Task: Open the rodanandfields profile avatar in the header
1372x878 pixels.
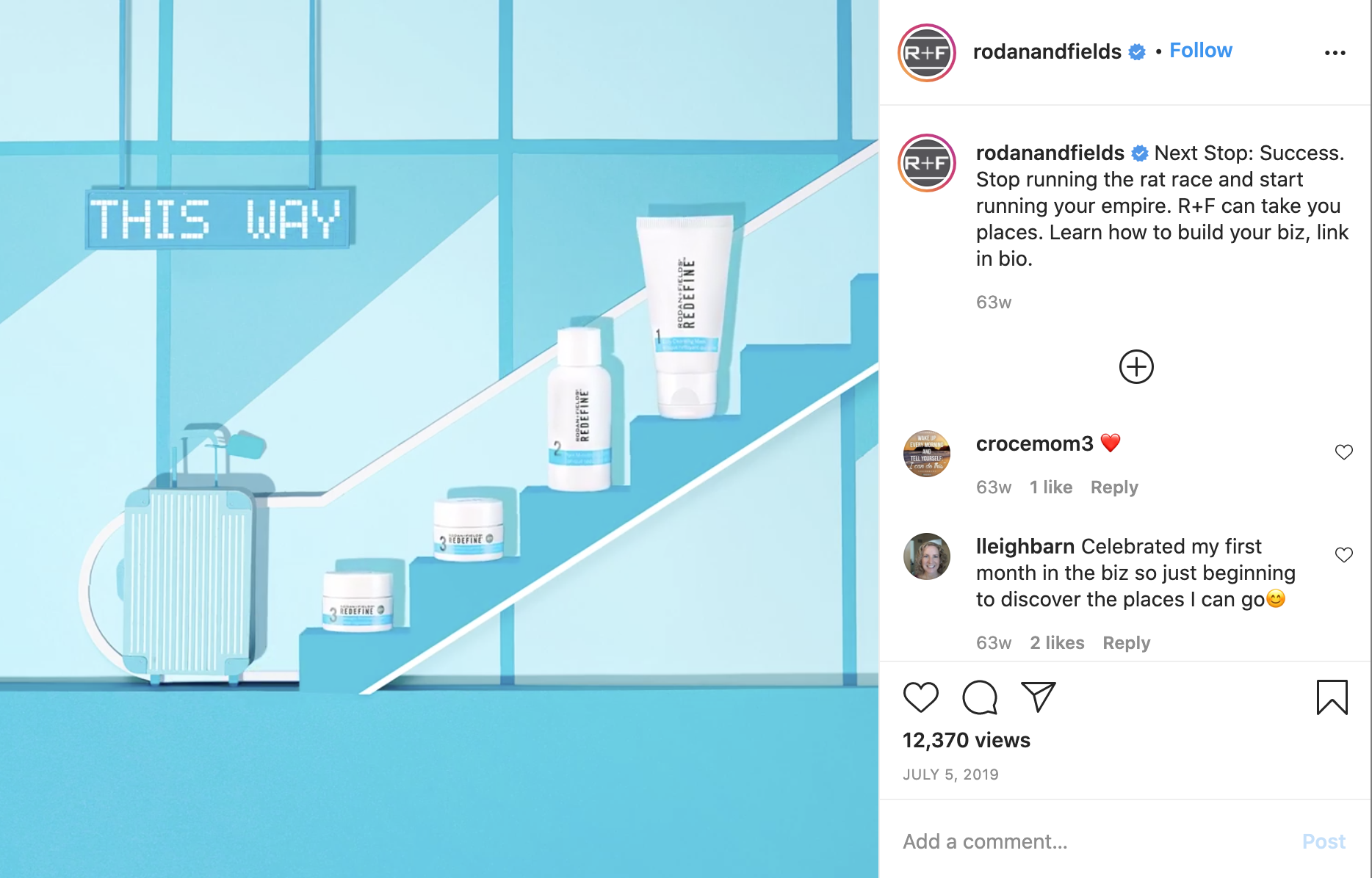Action: pos(926,53)
